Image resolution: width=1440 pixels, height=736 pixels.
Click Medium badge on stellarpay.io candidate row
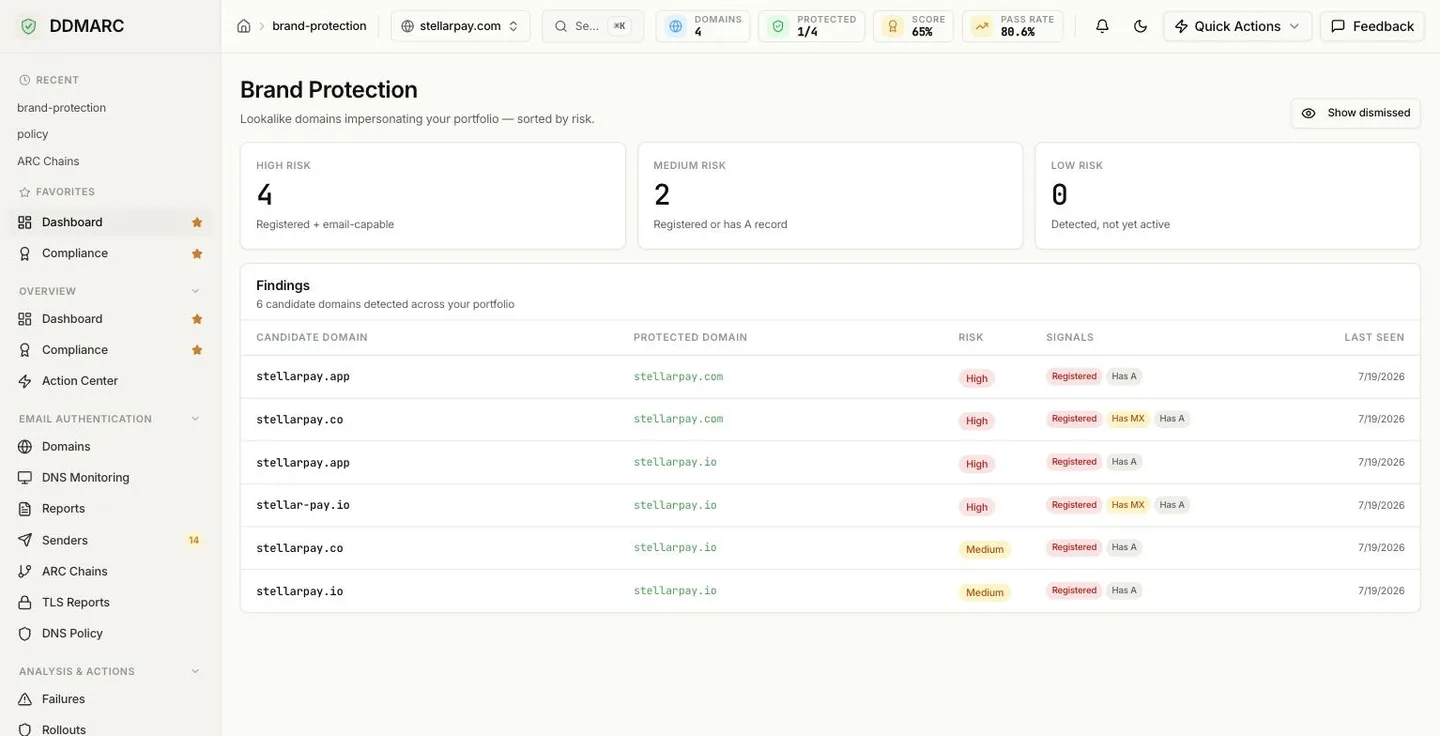coord(985,593)
